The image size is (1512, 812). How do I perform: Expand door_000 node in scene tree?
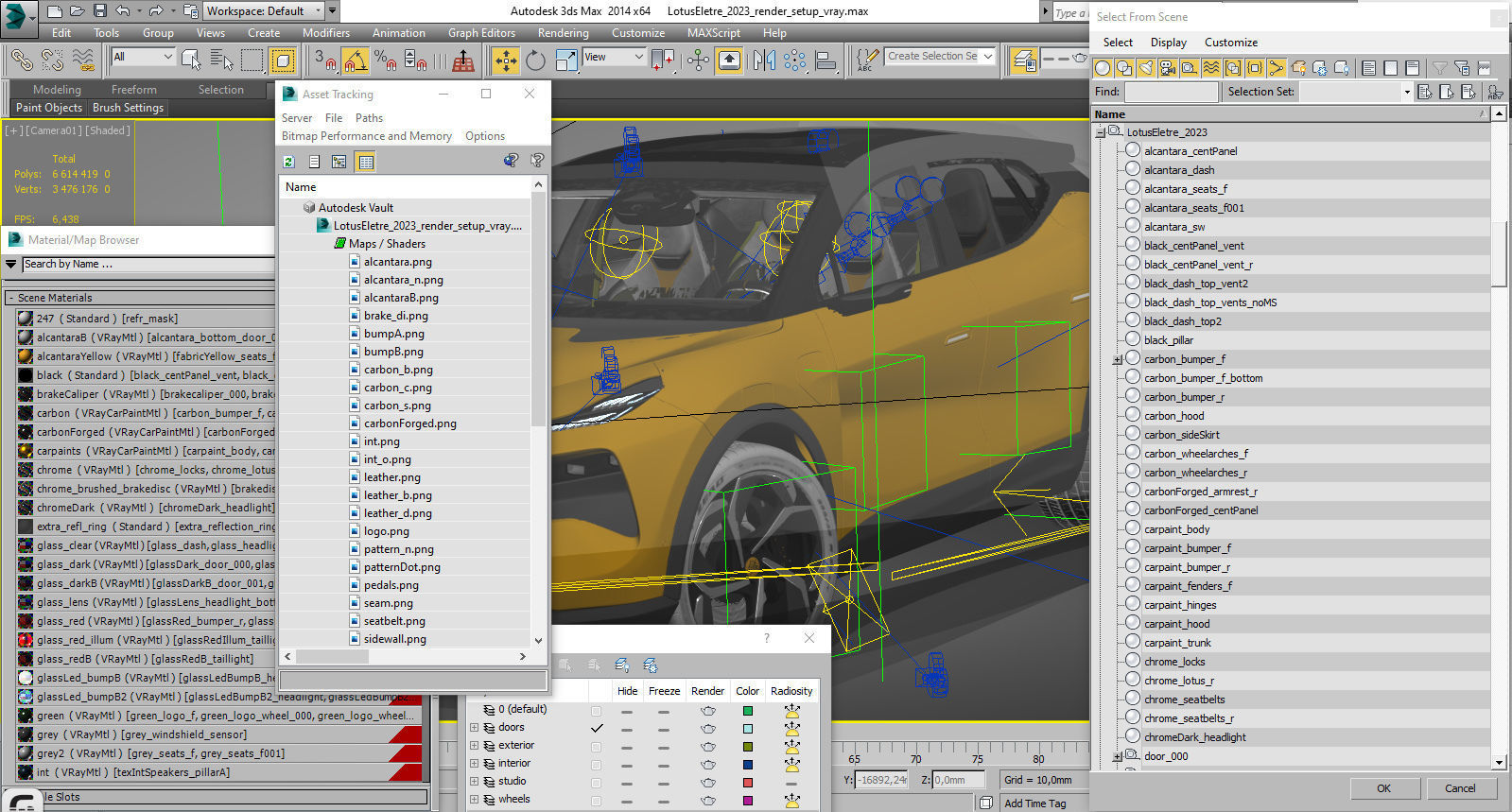(1117, 756)
